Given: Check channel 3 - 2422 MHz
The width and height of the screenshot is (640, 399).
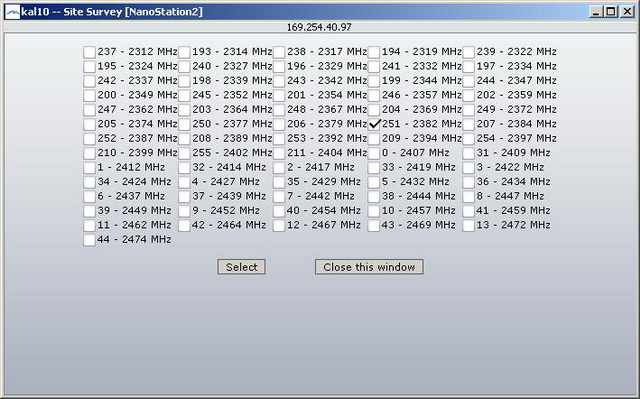Looking at the screenshot, I should [x=469, y=168].
